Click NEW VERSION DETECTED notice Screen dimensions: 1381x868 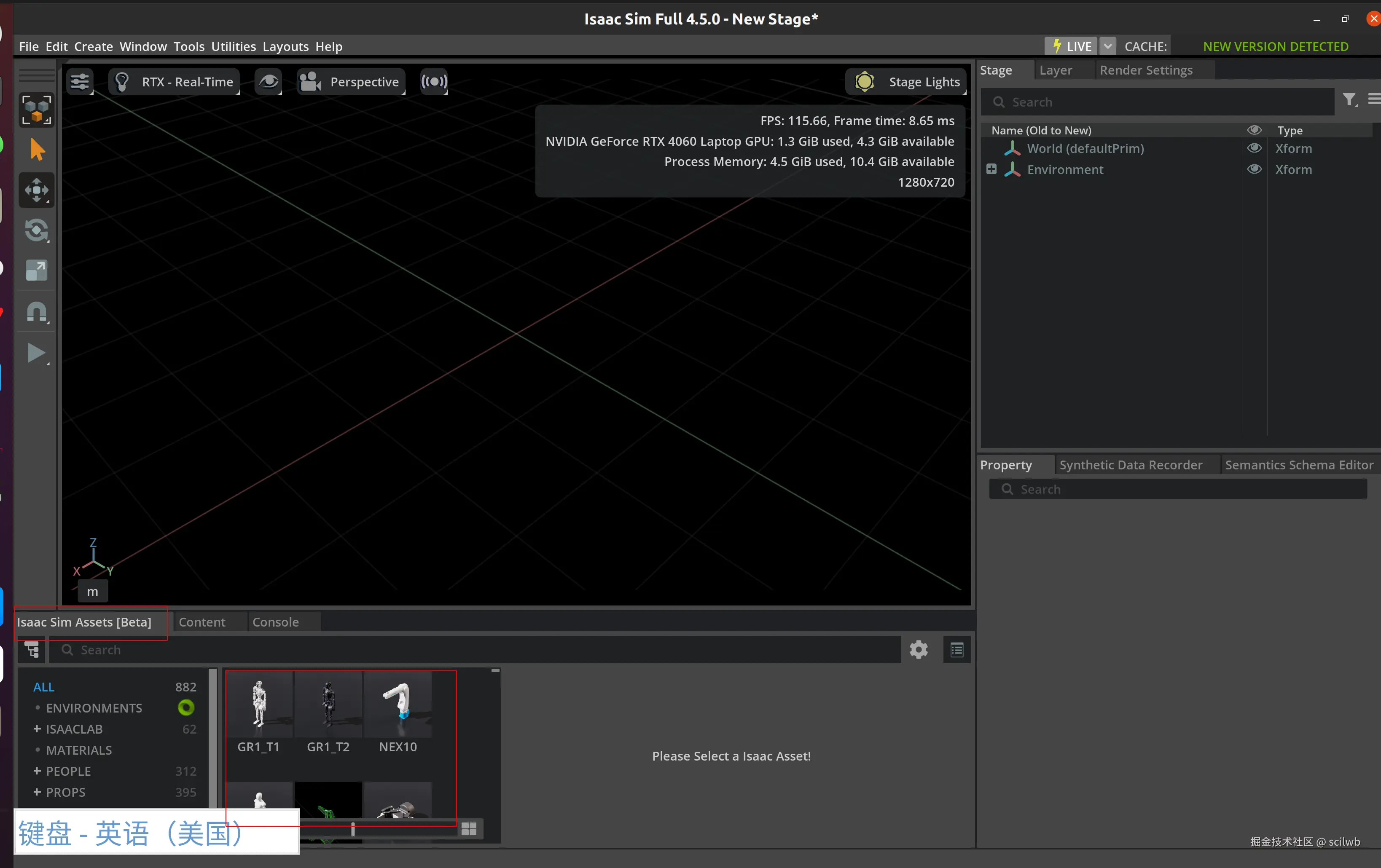[x=1276, y=46]
